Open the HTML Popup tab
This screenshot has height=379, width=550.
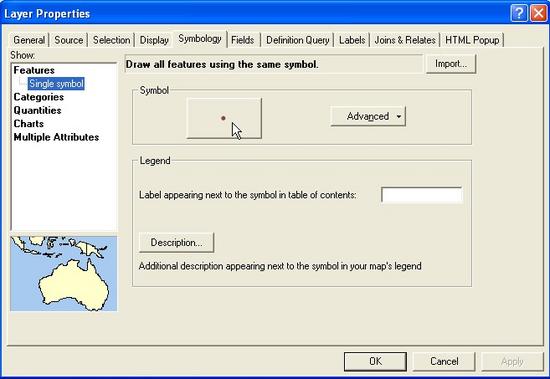pyautogui.click(x=472, y=40)
